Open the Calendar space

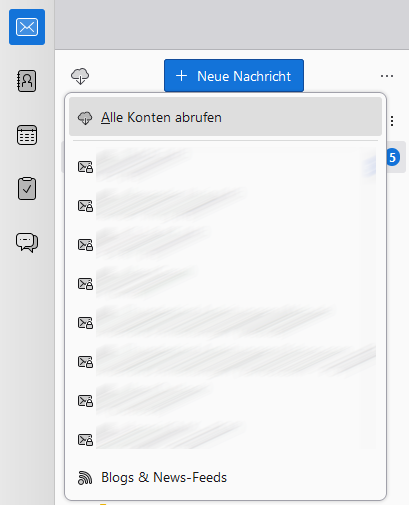pos(27,135)
